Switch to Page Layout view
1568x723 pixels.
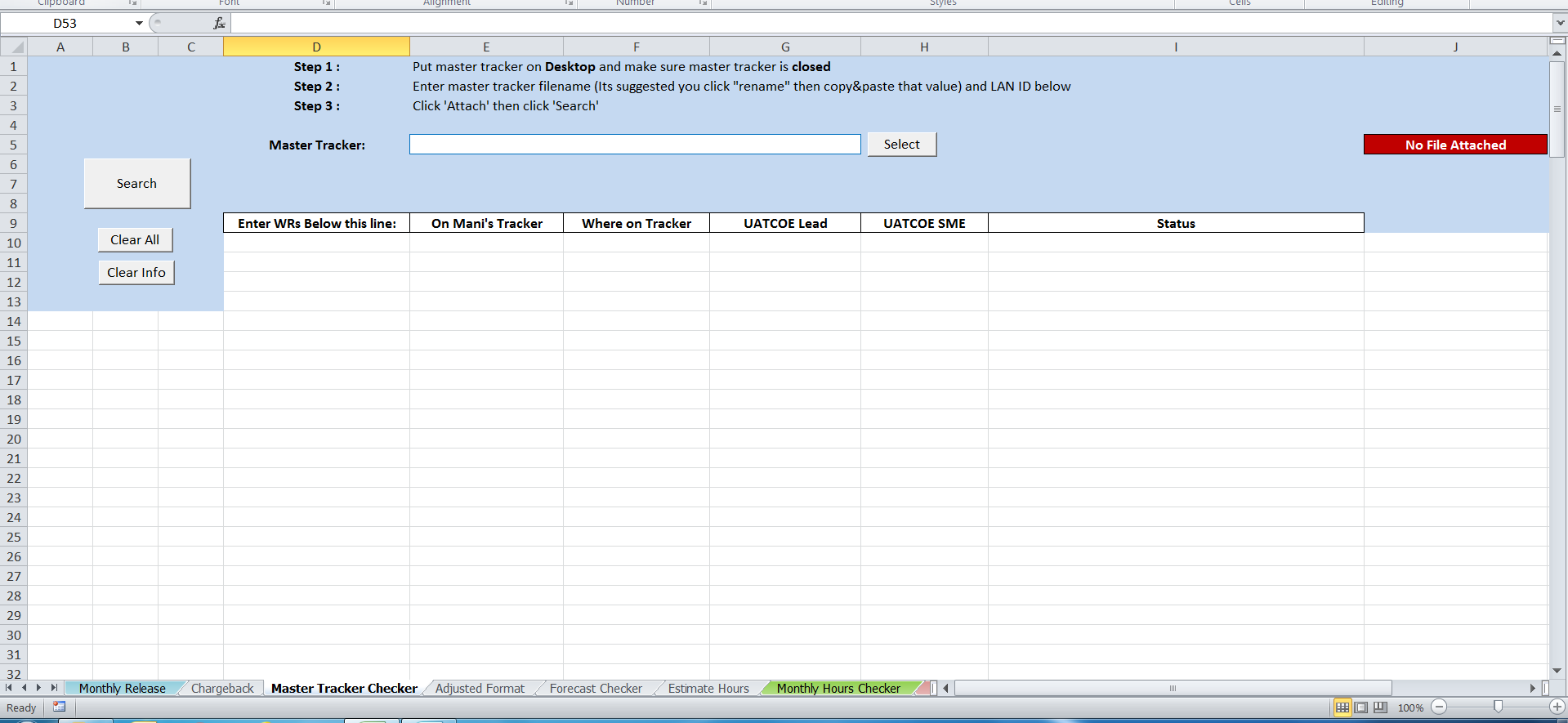coord(1361,707)
